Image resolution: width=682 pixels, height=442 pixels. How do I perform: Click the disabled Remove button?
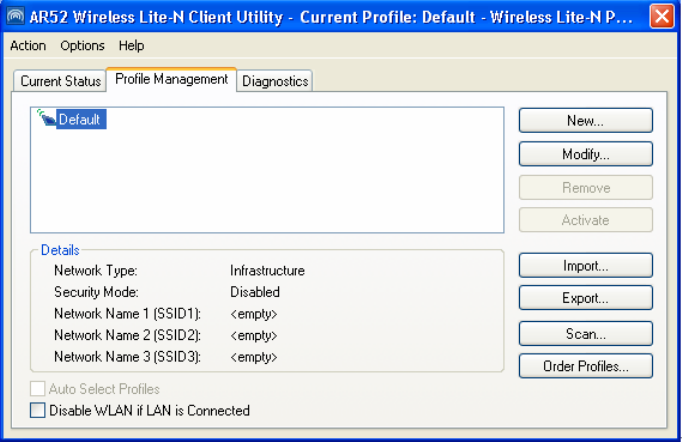pyautogui.click(x=585, y=188)
